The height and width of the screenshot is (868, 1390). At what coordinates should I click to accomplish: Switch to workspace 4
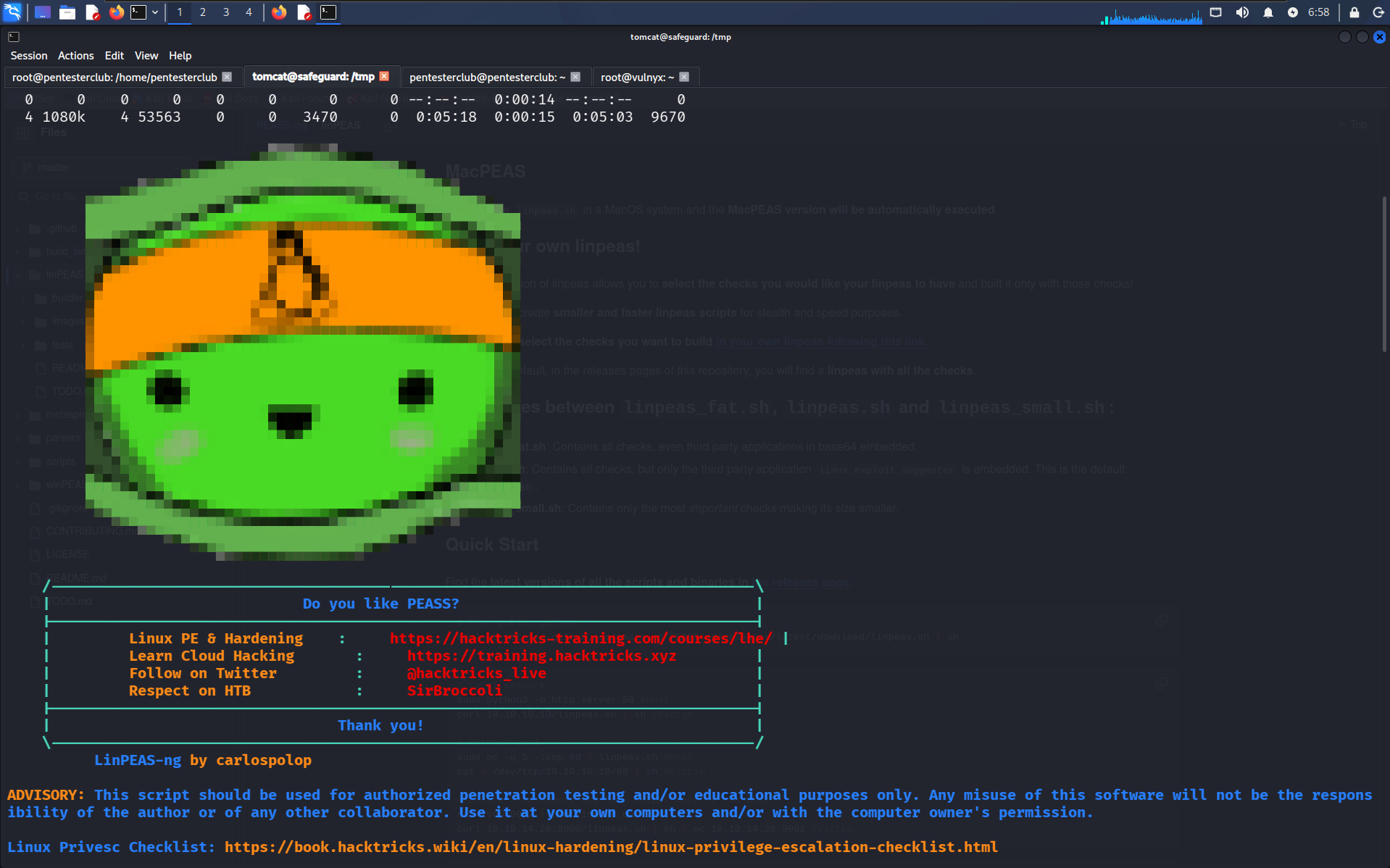249,12
